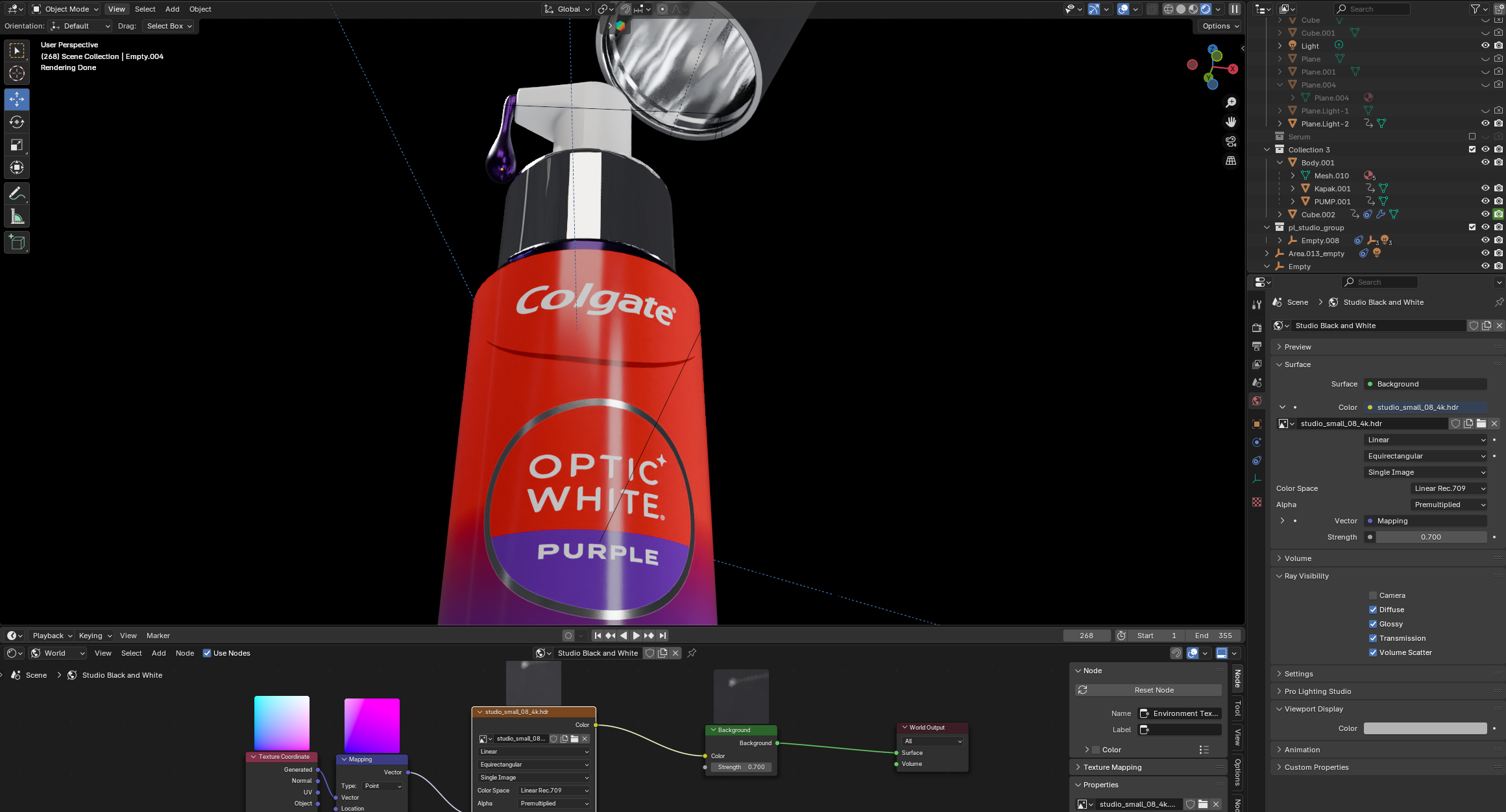This screenshot has width=1506, height=812.
Task: Toggle the Use Nodes checkbox
Action: [207, 653]
